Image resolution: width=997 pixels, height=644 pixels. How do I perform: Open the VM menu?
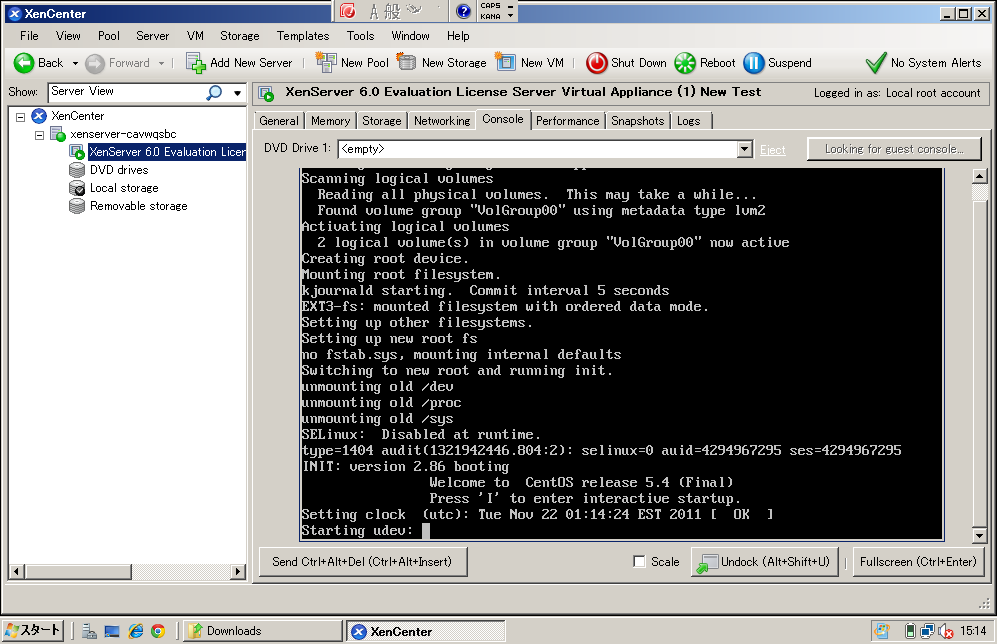point(195,36)
